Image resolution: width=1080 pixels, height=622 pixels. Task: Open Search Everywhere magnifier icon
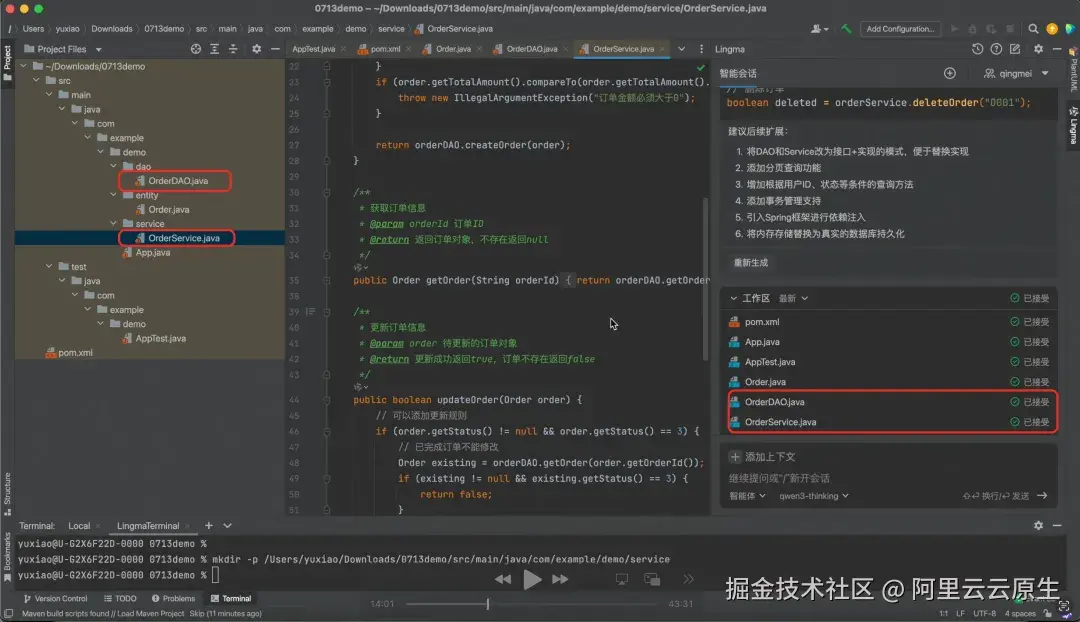click(1033, 29)
